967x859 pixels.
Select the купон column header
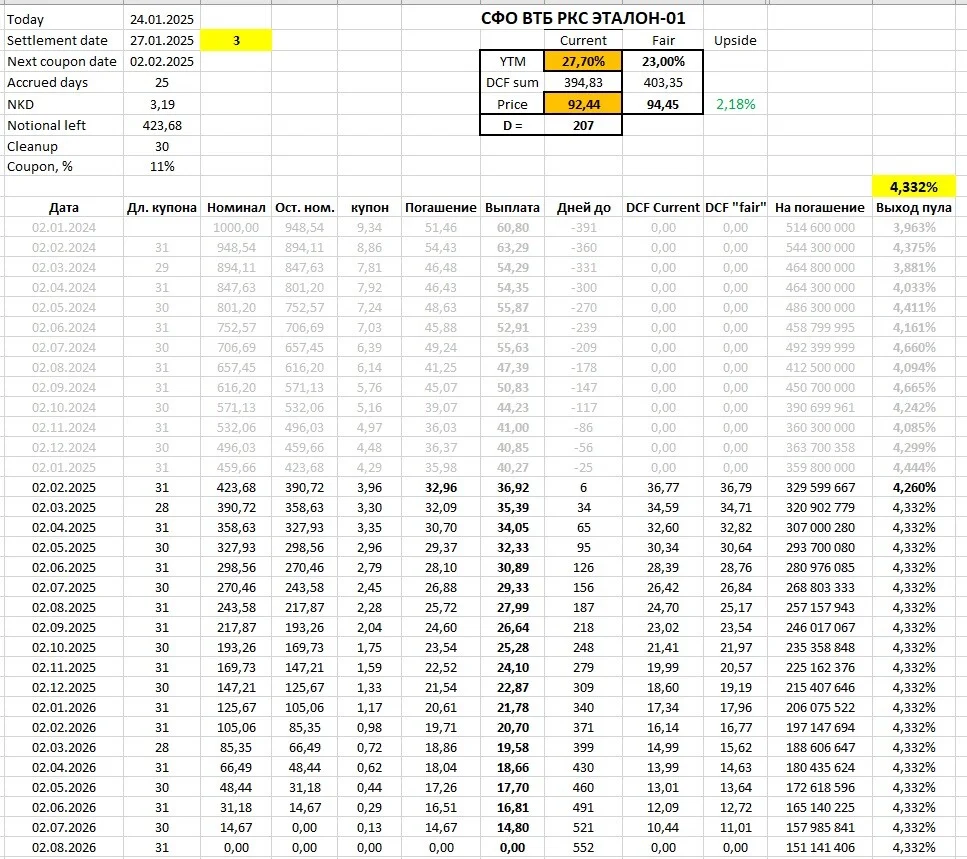(369, 208)
